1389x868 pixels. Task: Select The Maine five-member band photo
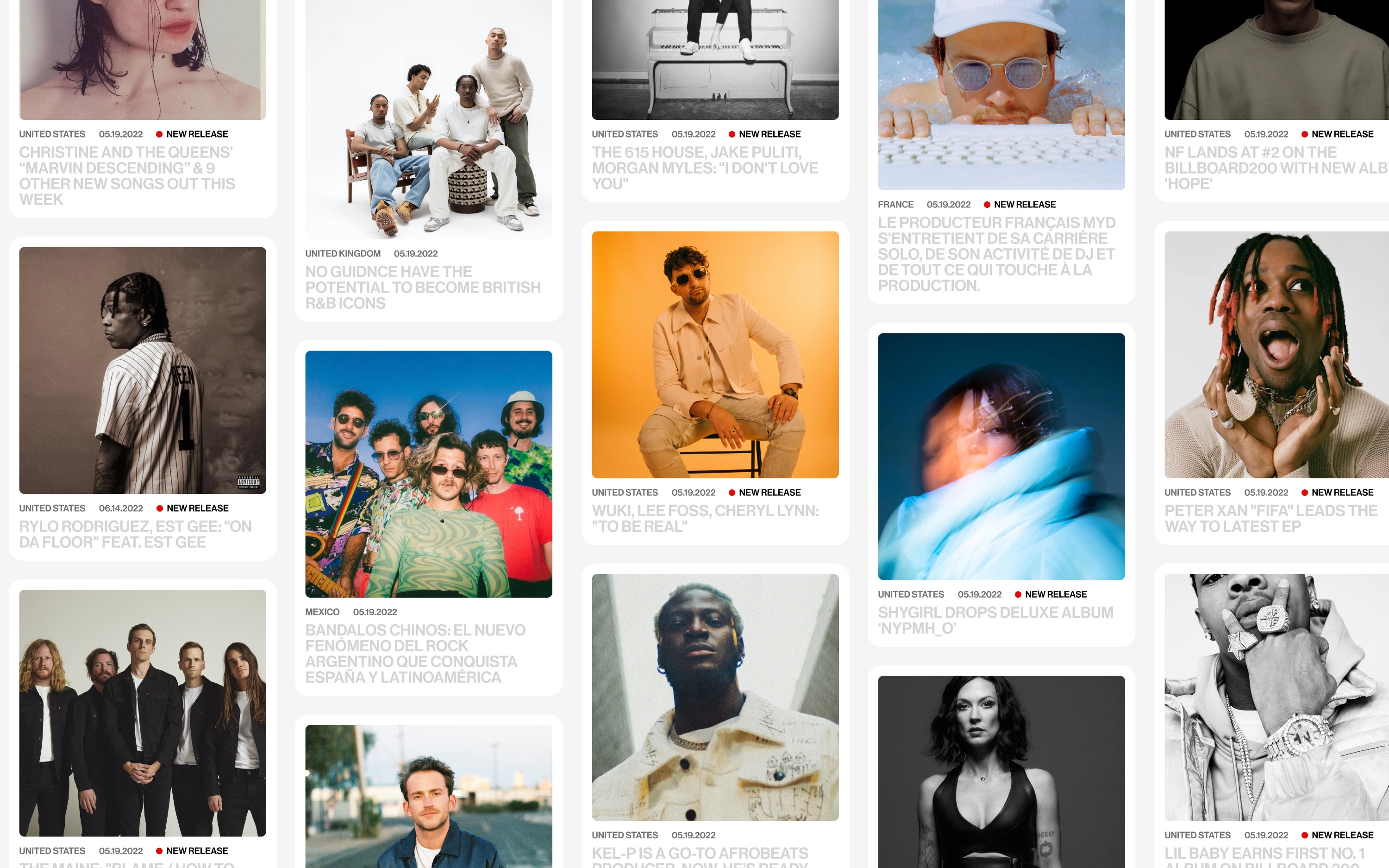142,713
